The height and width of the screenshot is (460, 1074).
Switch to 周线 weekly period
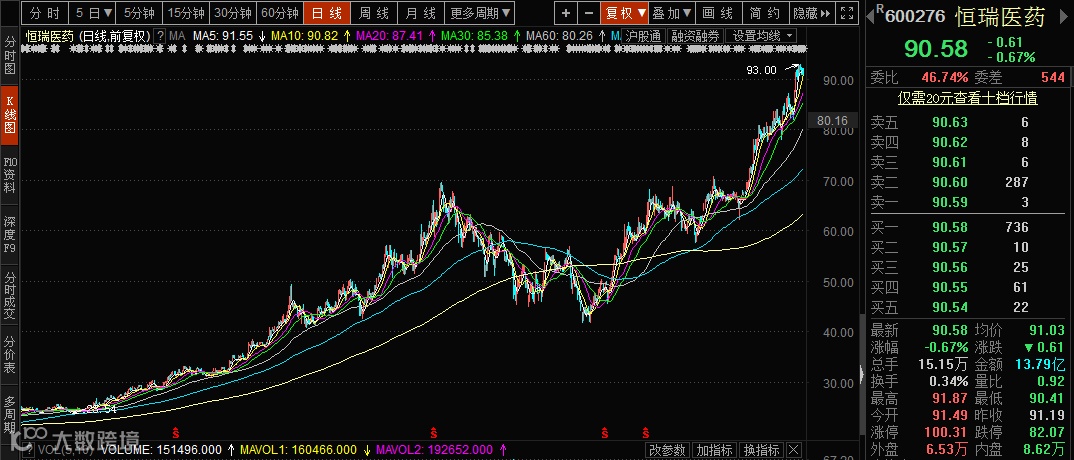pyautogui.click(x=374, y=12)
